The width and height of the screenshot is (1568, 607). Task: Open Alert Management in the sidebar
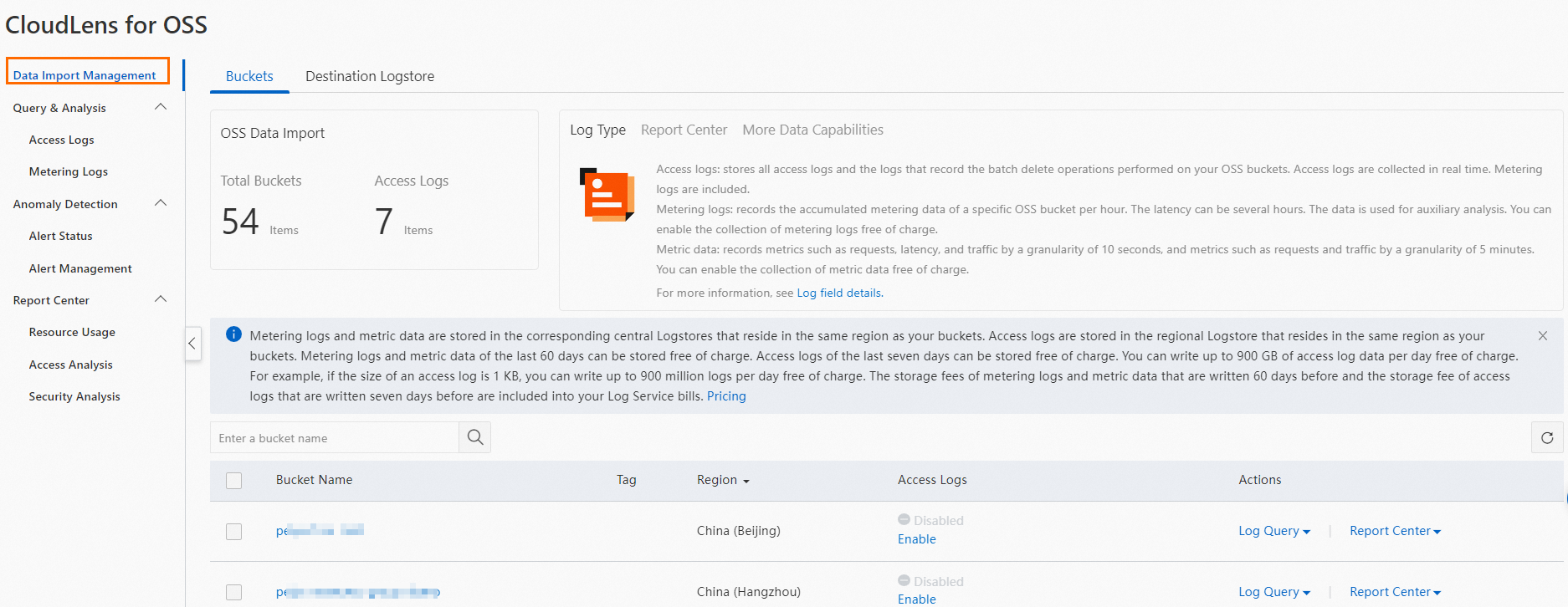coord(80,268)
